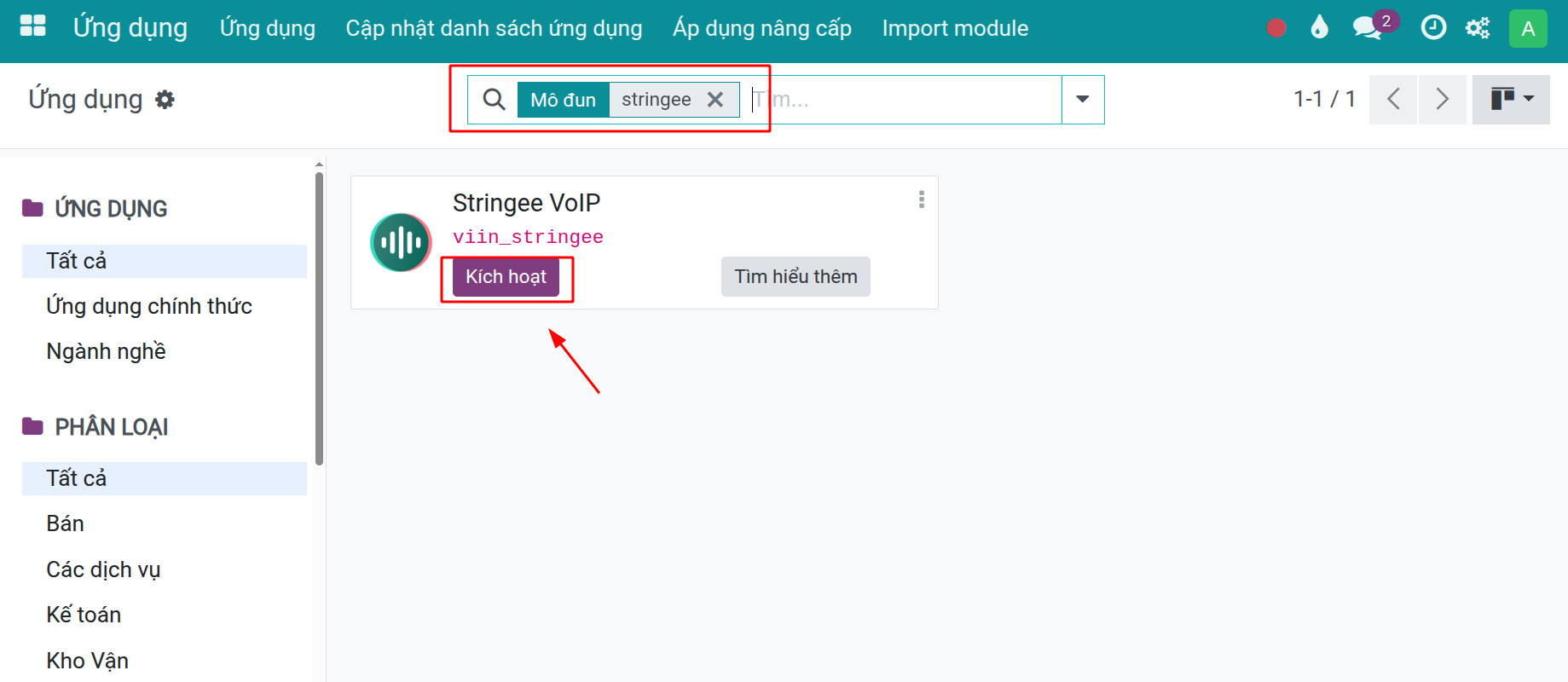Go to next page of results

point(1442,99)
